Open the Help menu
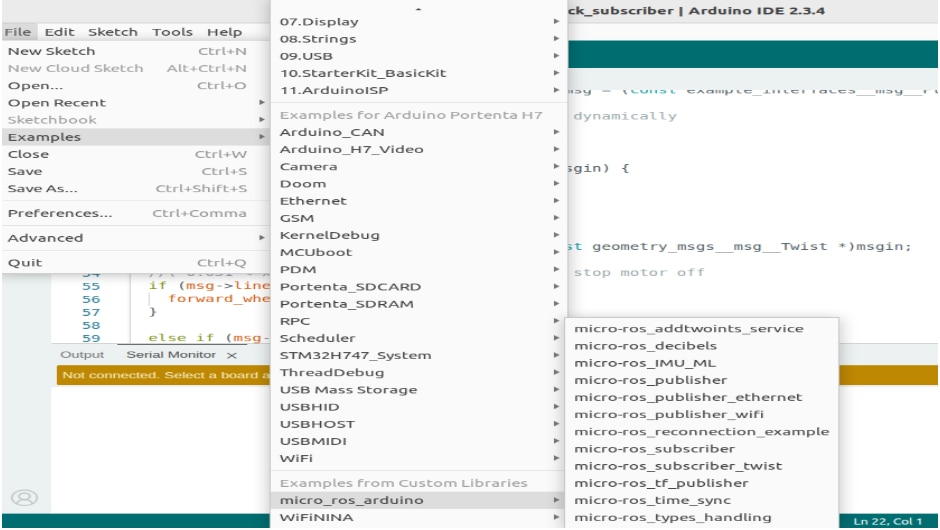940x530 pixels. [225, 32]
